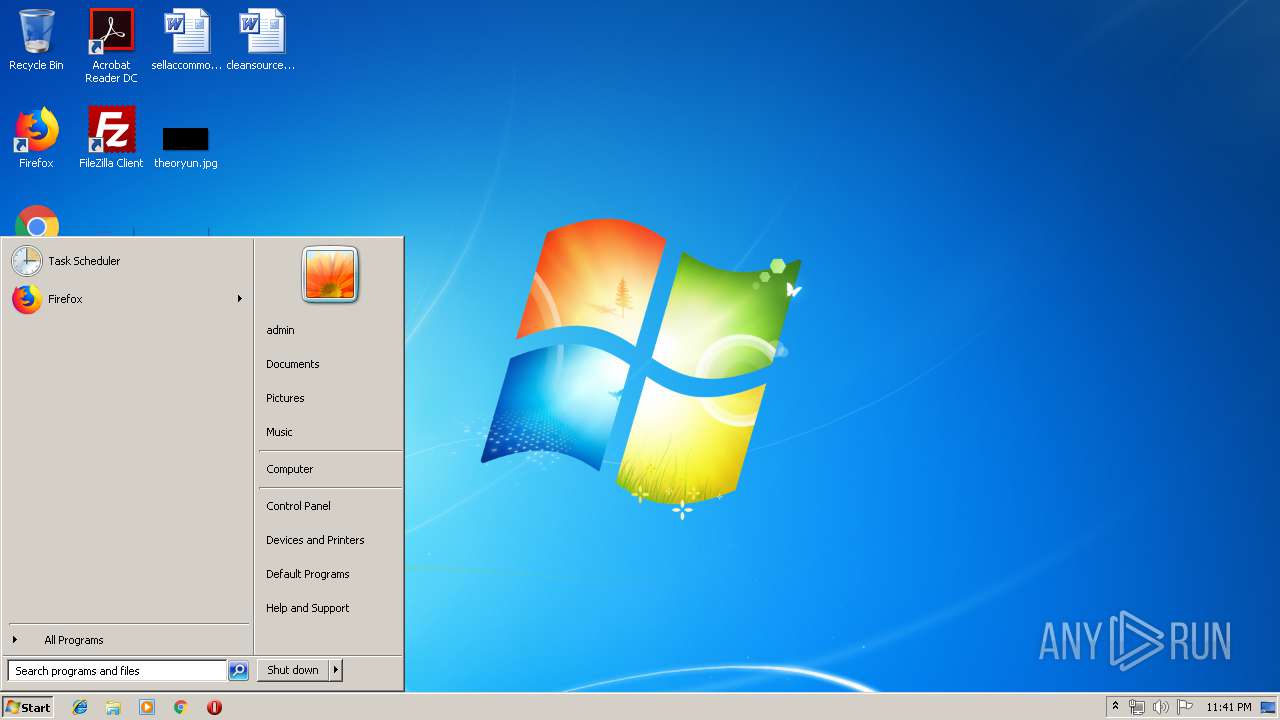Open Pictures from the Start menu
This screenshot has width=1280, height=720.
coord(285,398)
